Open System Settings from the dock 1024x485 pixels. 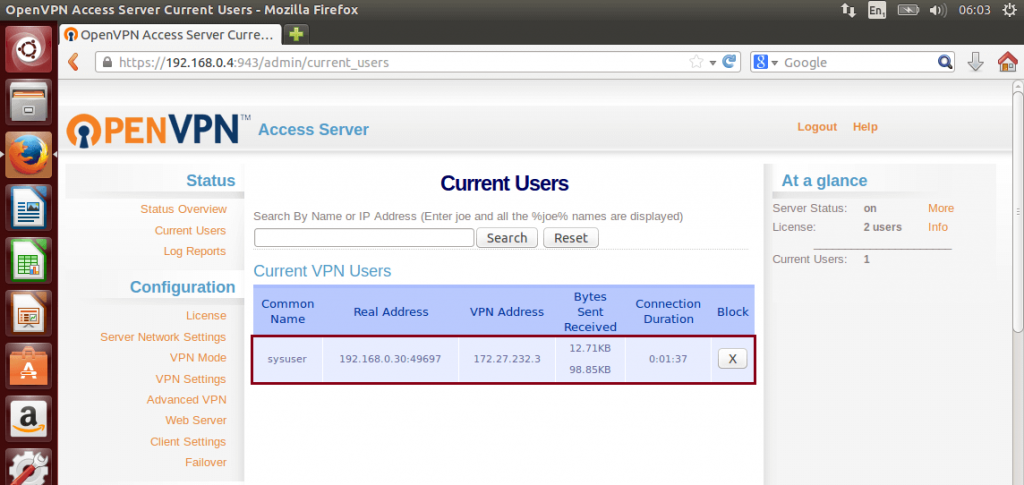pyautogui.click(x=29, y=467)
